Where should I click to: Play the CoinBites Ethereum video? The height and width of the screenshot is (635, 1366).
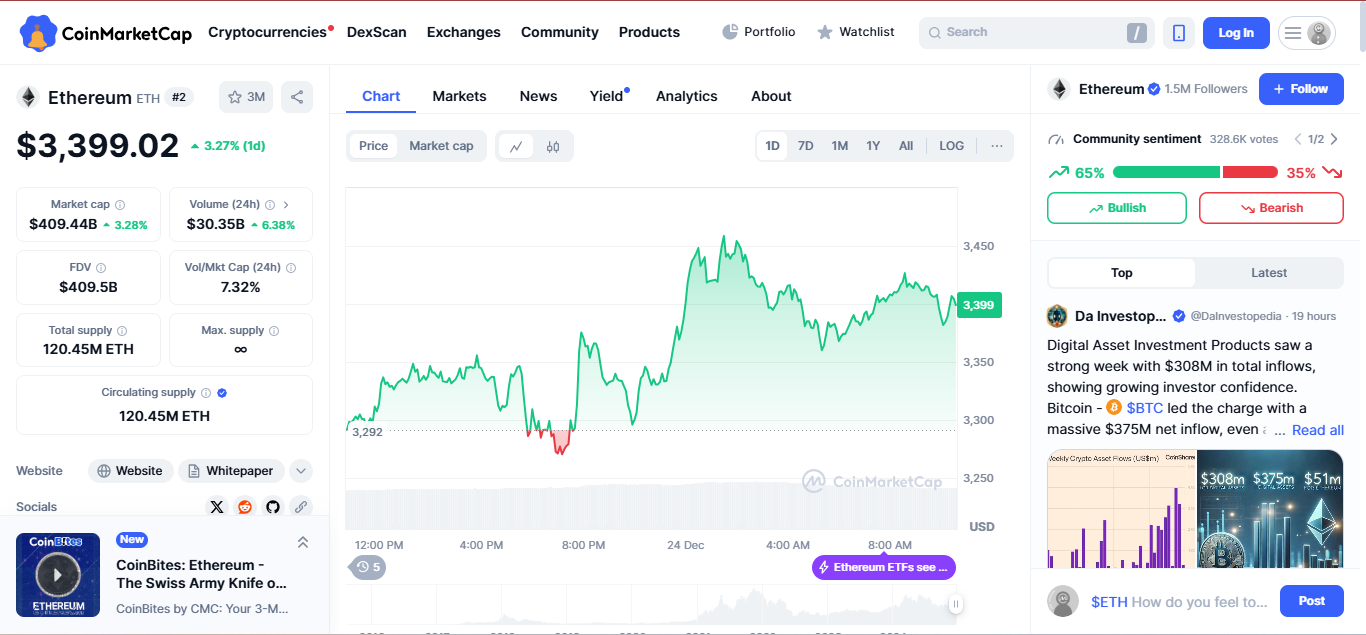[x=58, y=575]
